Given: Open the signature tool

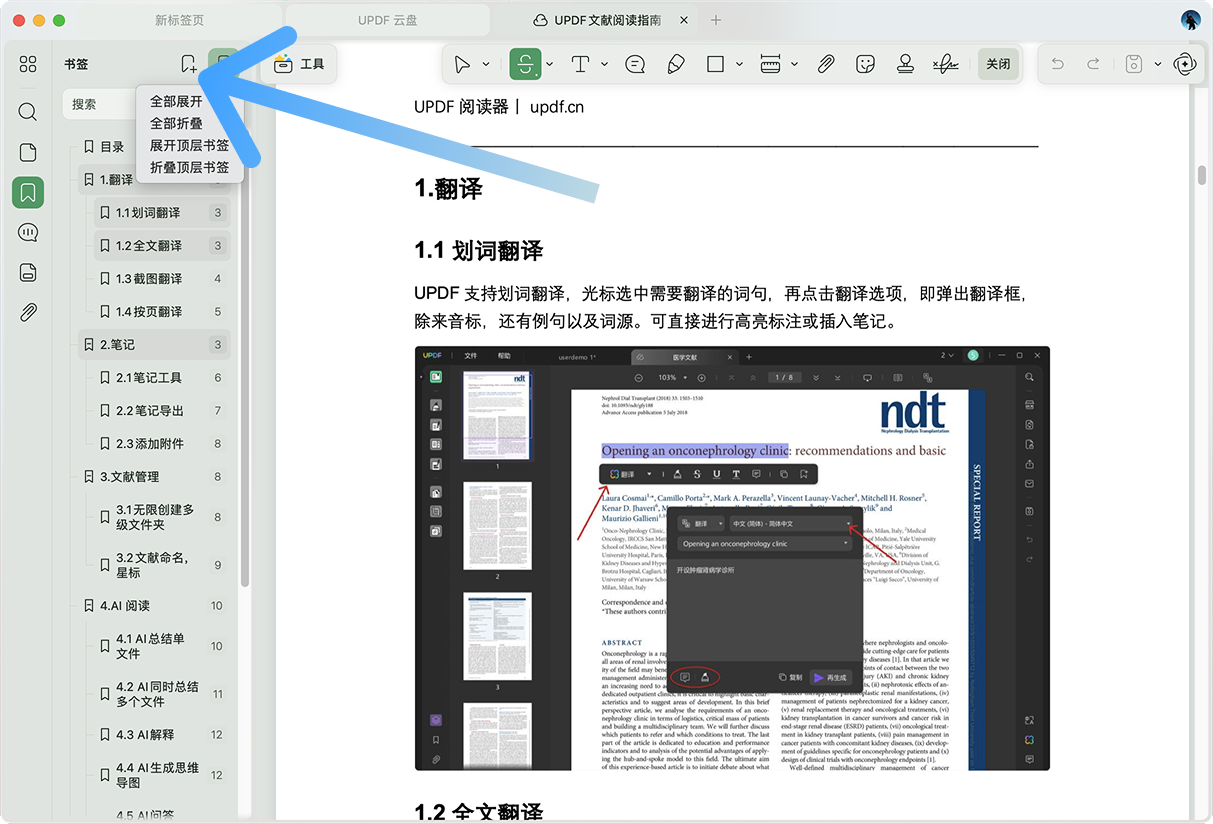Looking at the screenshot, I should point(945,64).
